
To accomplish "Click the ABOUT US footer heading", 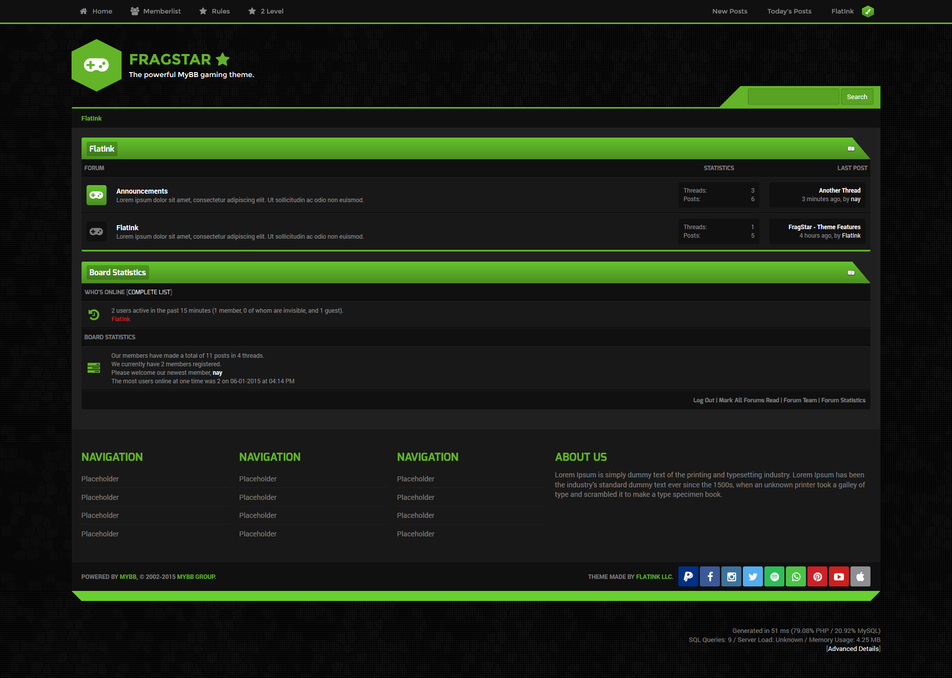I will (580, 457).
